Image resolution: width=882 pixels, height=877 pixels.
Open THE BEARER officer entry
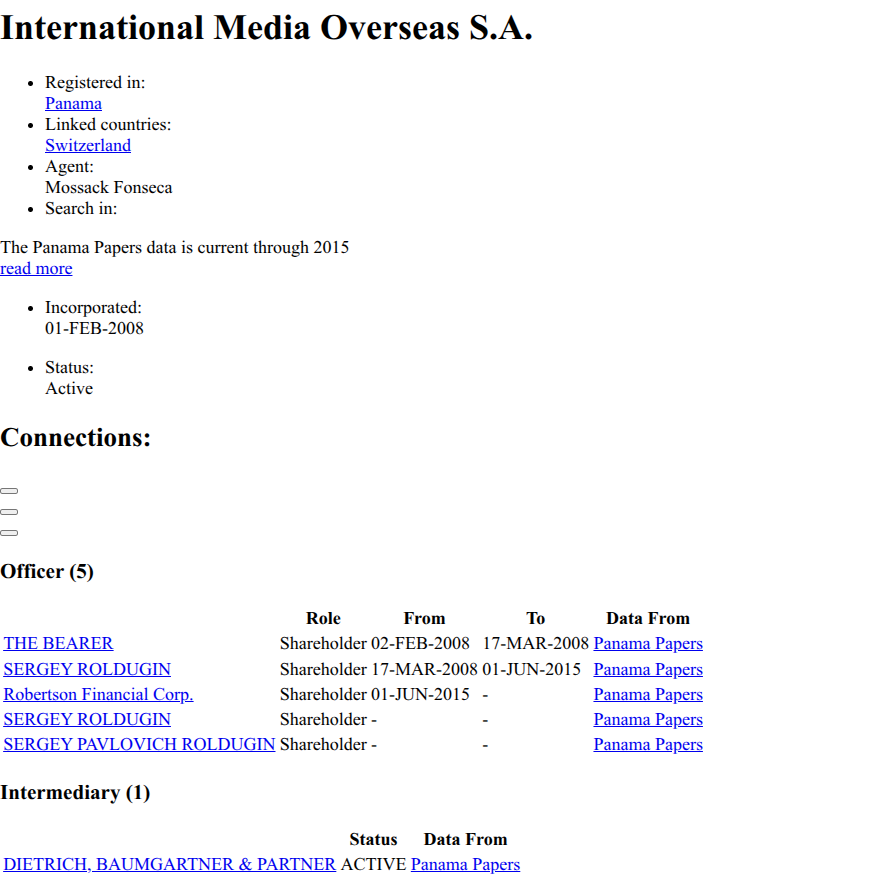pos(58,644)
